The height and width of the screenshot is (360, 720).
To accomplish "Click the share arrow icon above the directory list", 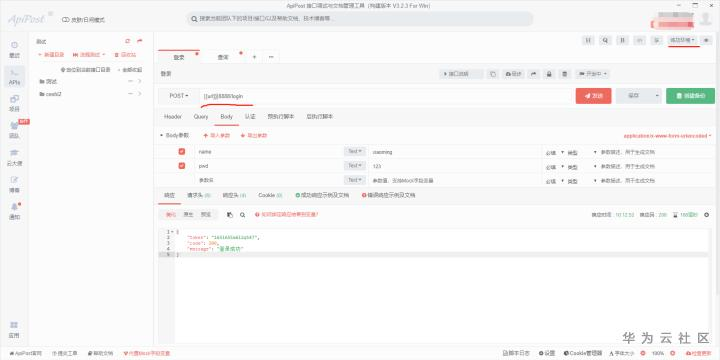I will 140,41.
